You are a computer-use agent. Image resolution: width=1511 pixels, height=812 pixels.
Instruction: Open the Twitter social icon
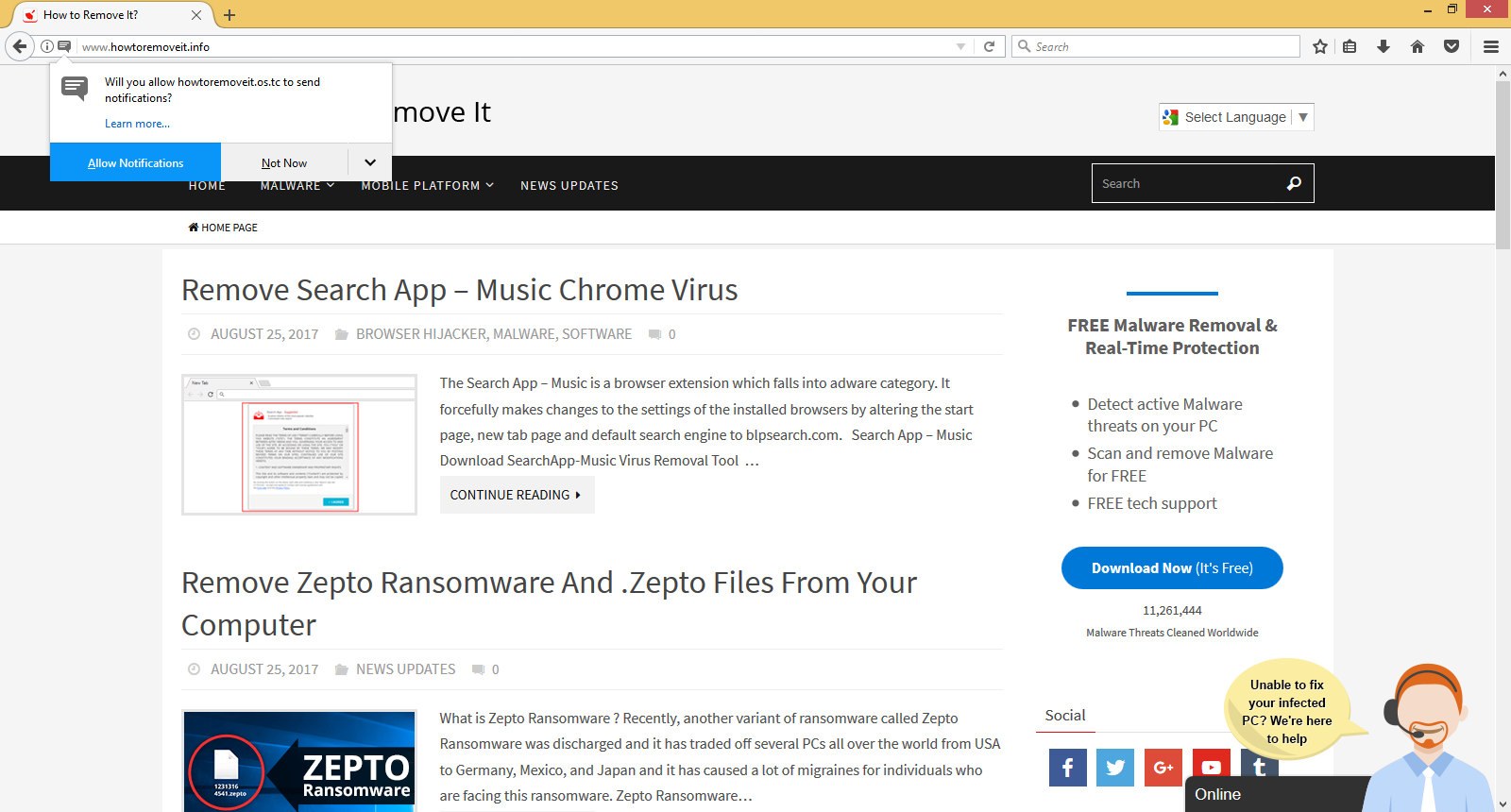1115,768
